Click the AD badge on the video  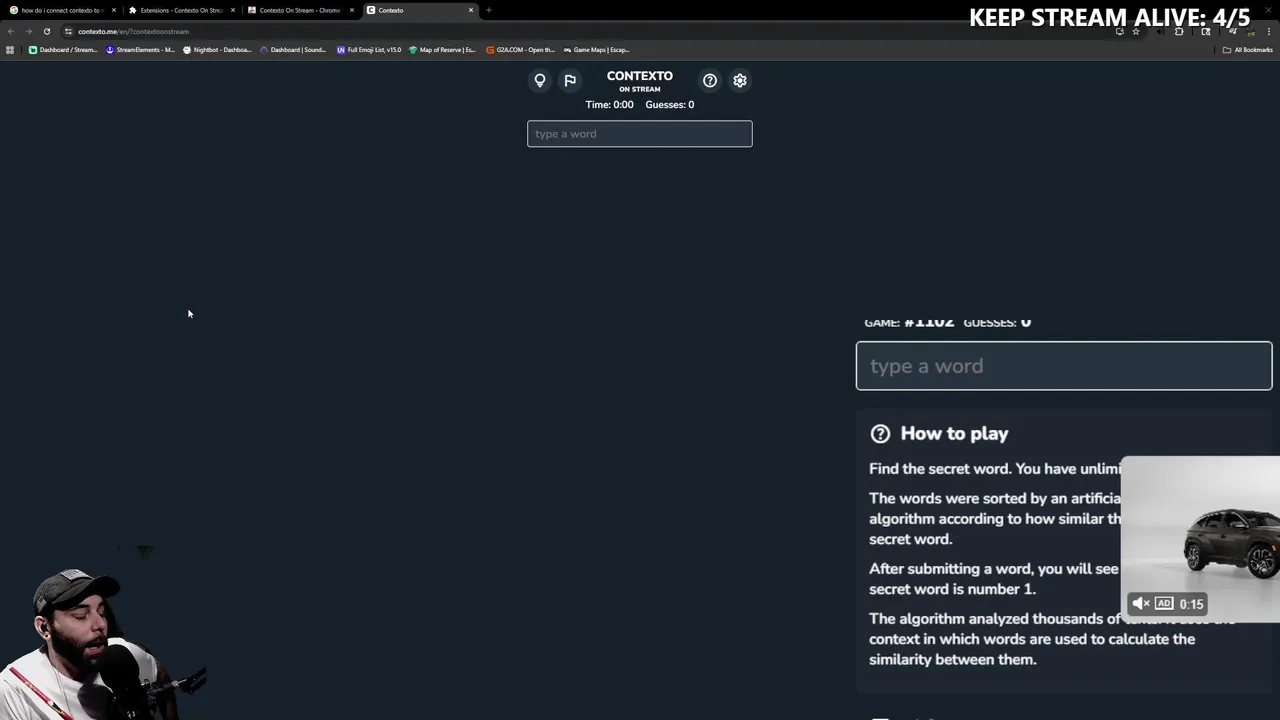coord(1164,603)
